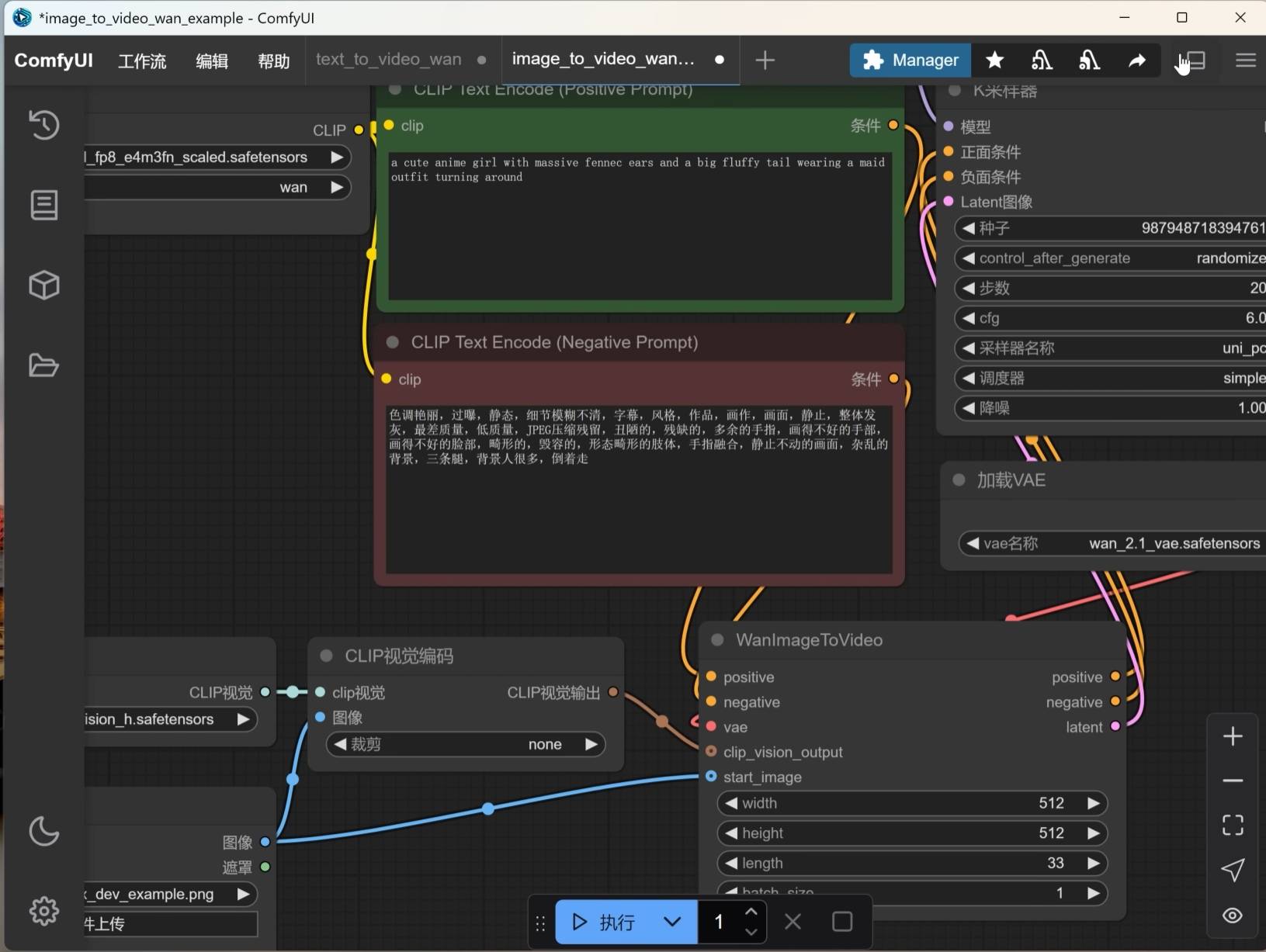The image size is (1266, 952).
Task: Open 采样器名称 uni_pc dropdown
Action: coord(1111,348)
